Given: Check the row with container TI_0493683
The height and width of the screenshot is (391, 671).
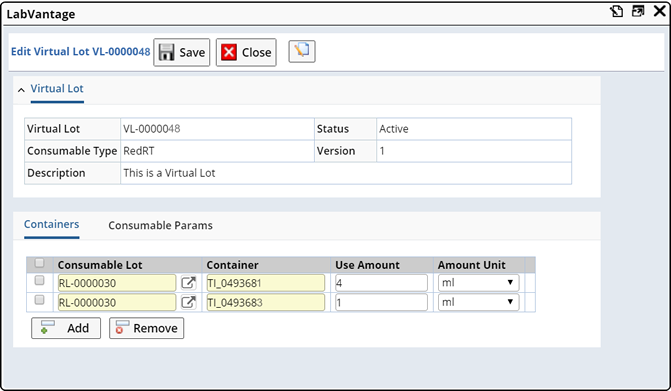Looking at the screenshot, I should [39, 299].
